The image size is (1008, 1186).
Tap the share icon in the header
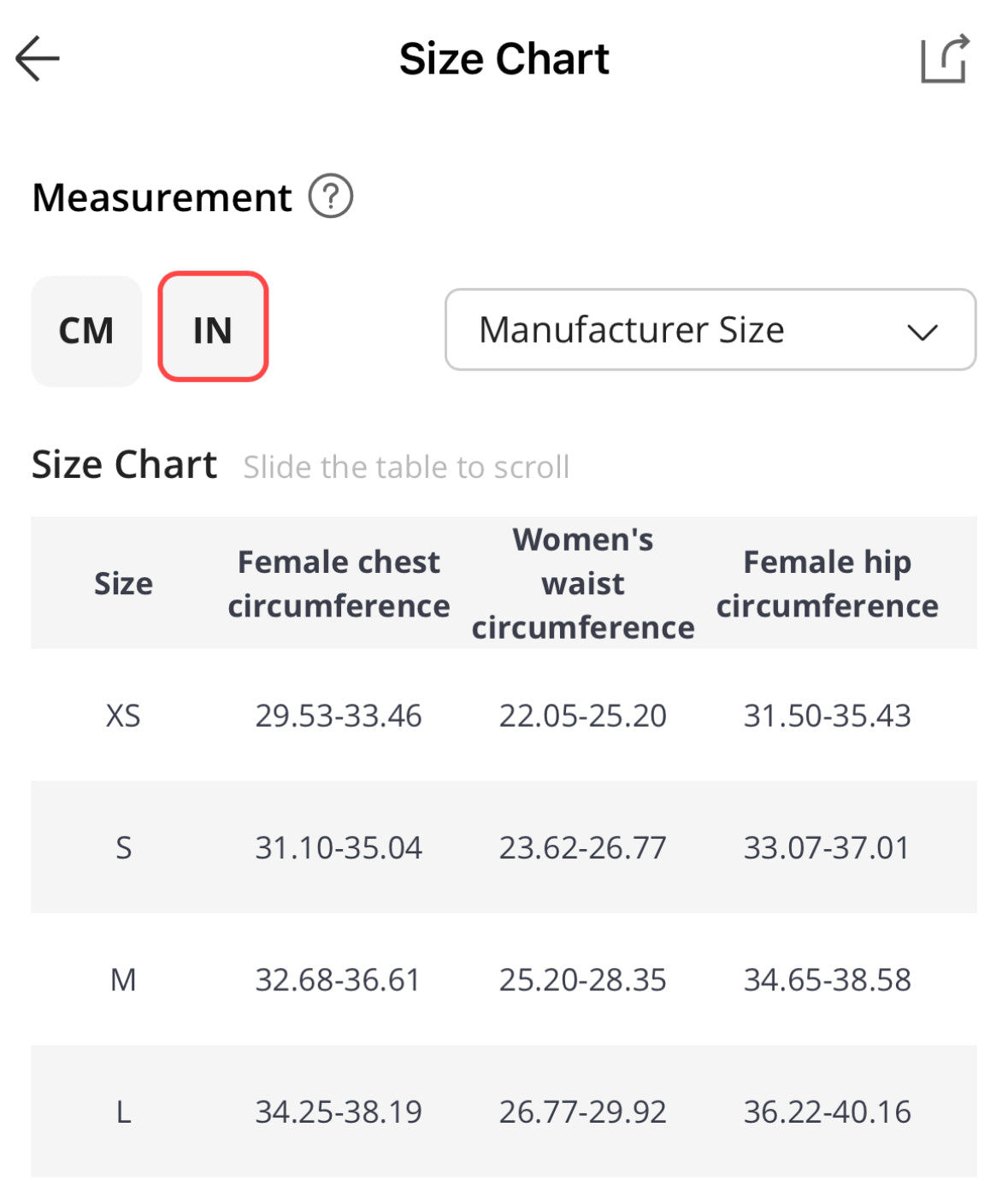[944, 59]
